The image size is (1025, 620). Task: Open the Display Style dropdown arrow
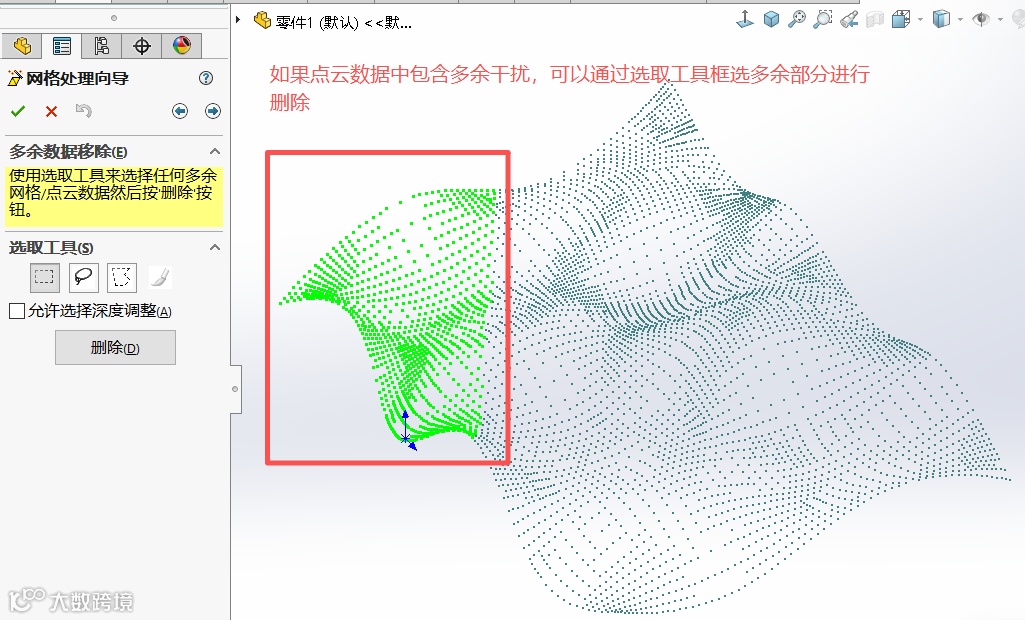click(960, 20)
